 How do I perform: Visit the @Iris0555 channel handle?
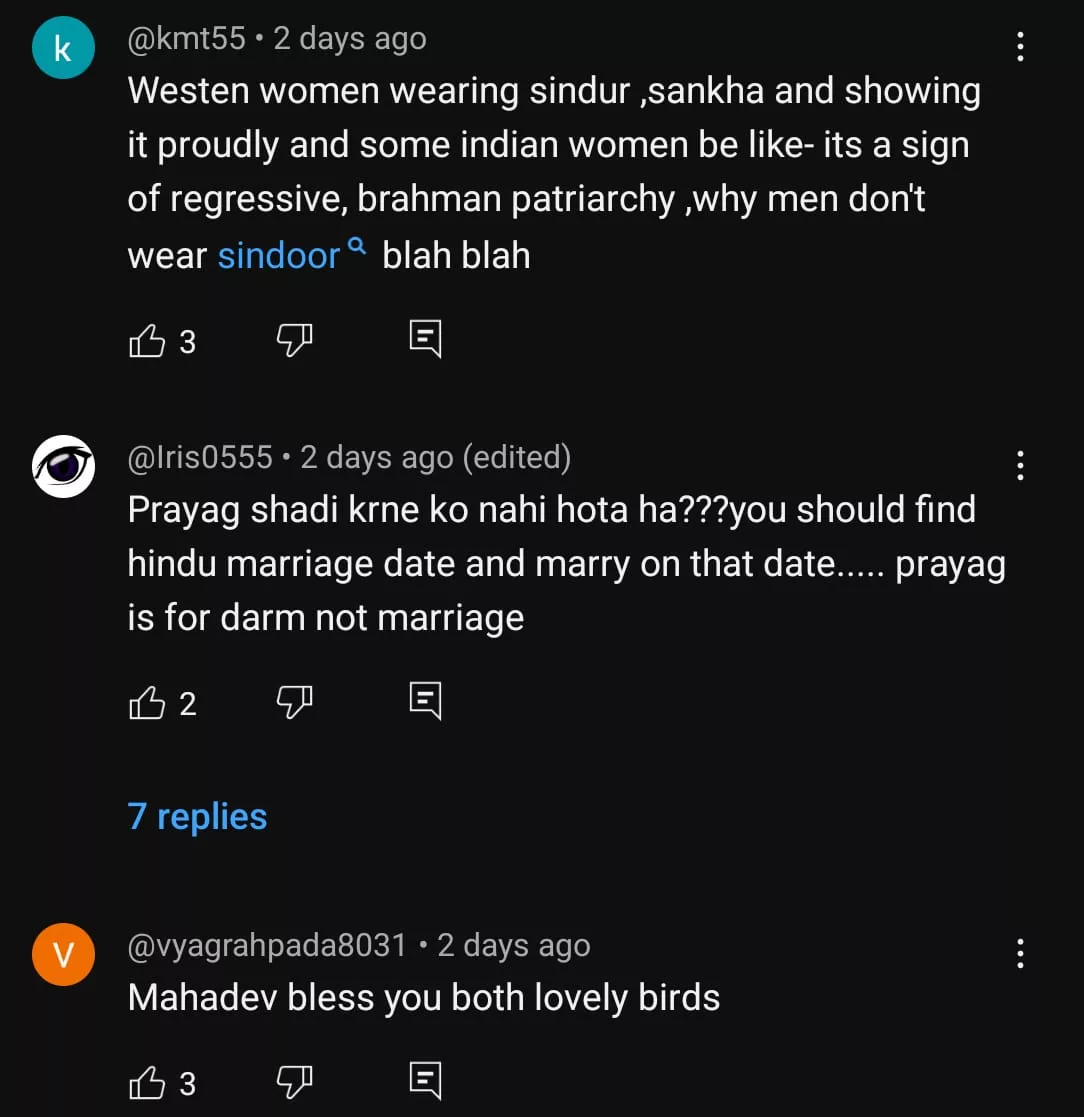(200, 457)
